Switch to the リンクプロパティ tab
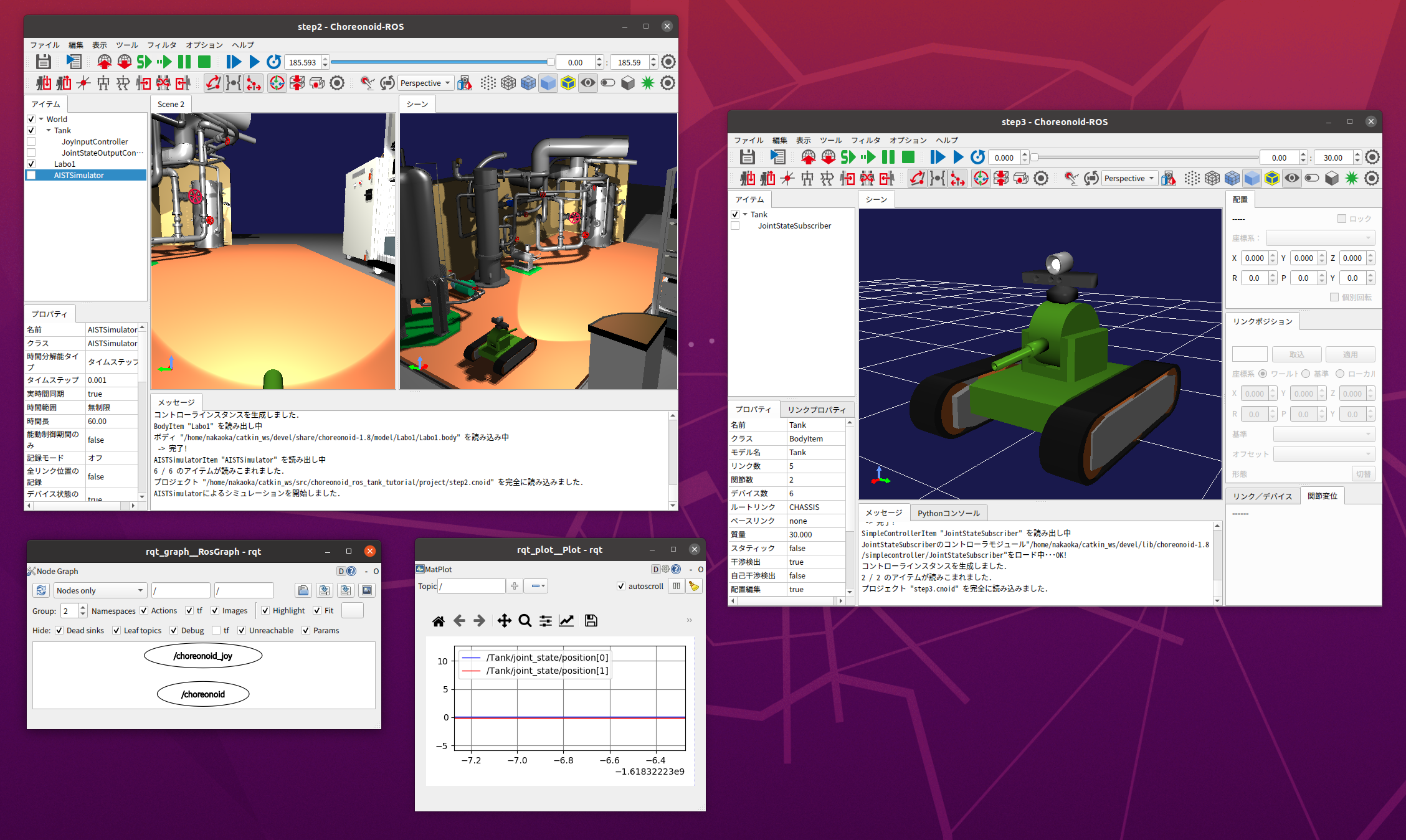 point(816,410)
